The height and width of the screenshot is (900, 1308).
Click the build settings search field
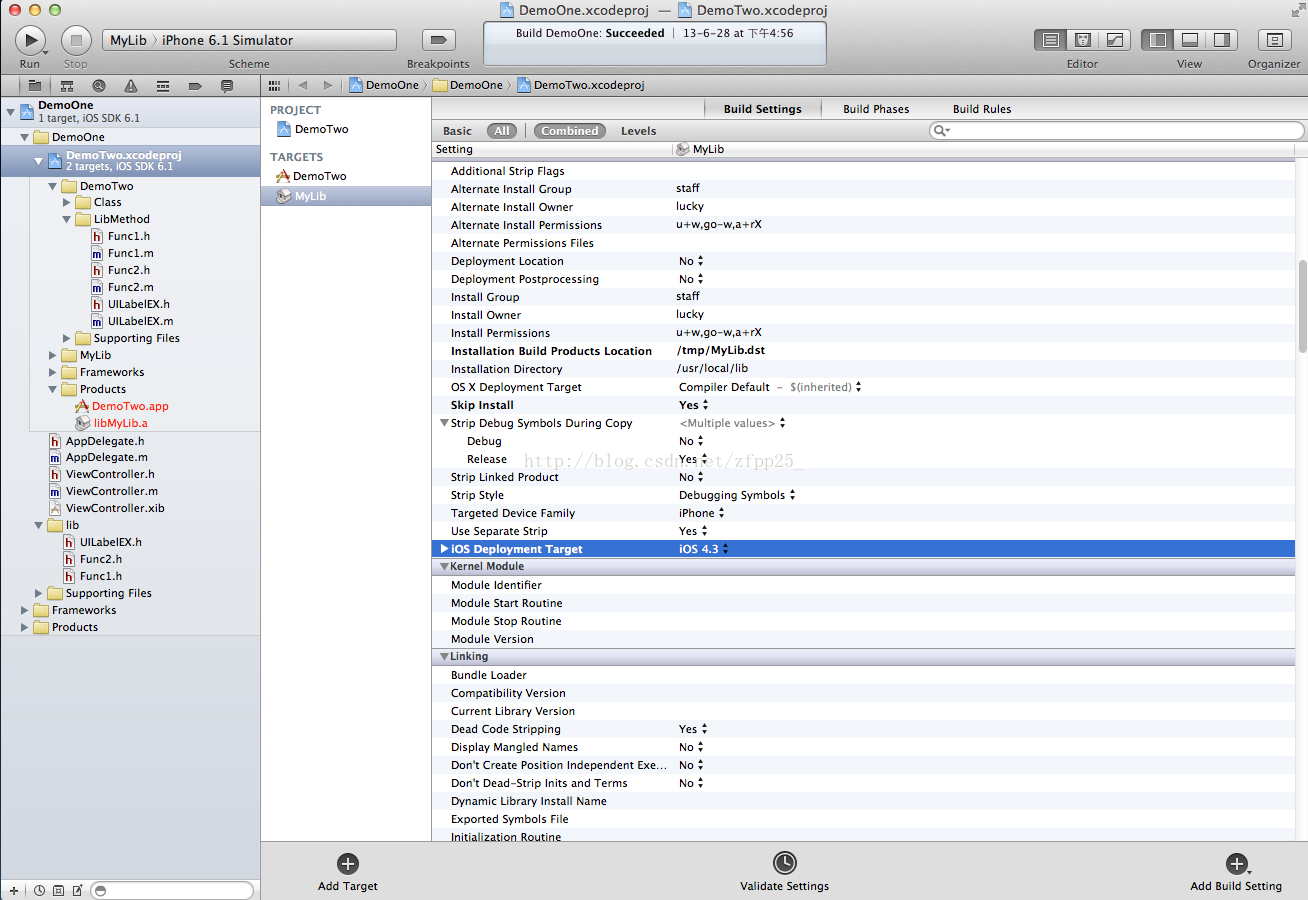coord(1116,131)
